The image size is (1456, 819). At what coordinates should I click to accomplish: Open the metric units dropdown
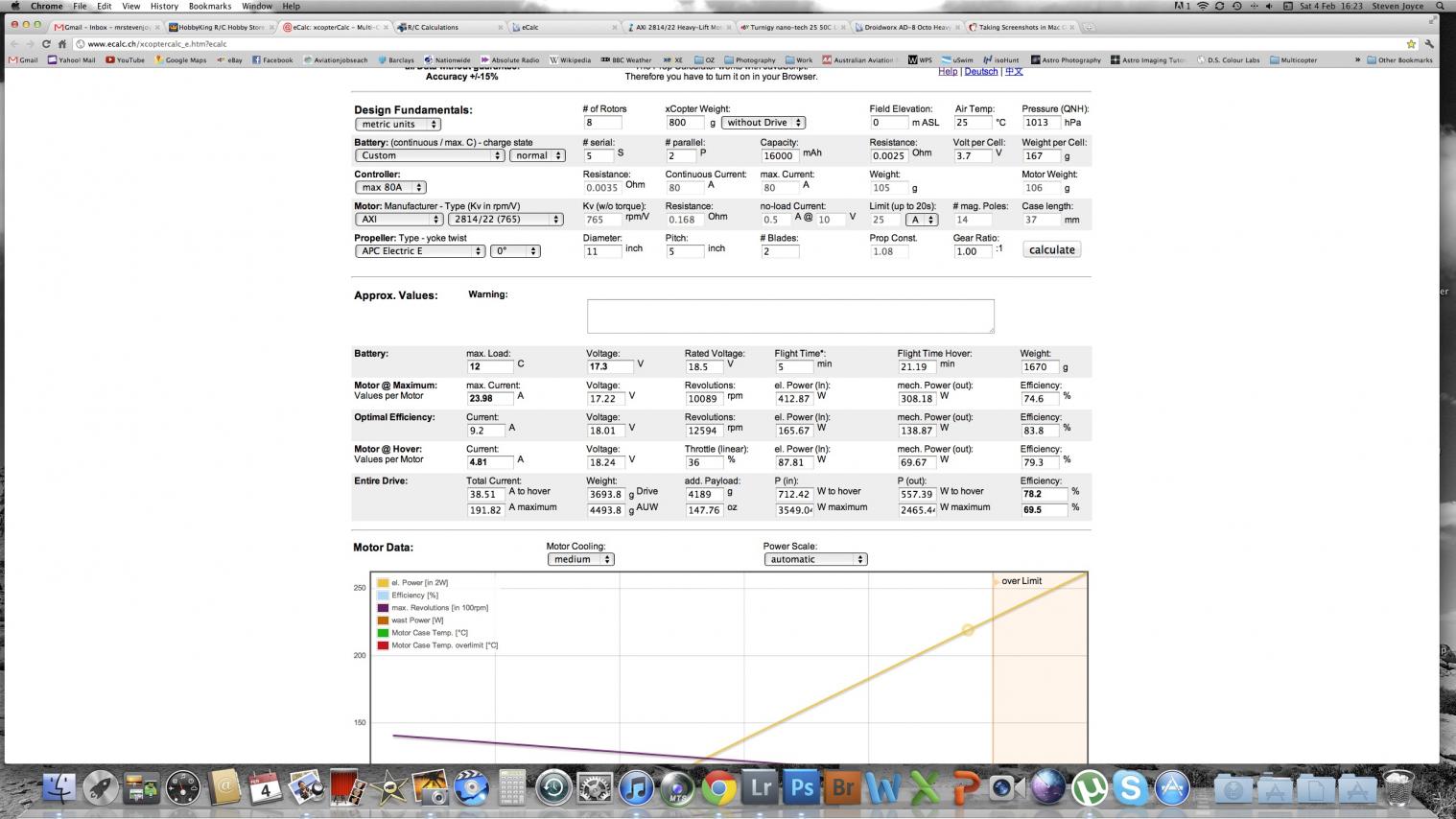point(398,124)
